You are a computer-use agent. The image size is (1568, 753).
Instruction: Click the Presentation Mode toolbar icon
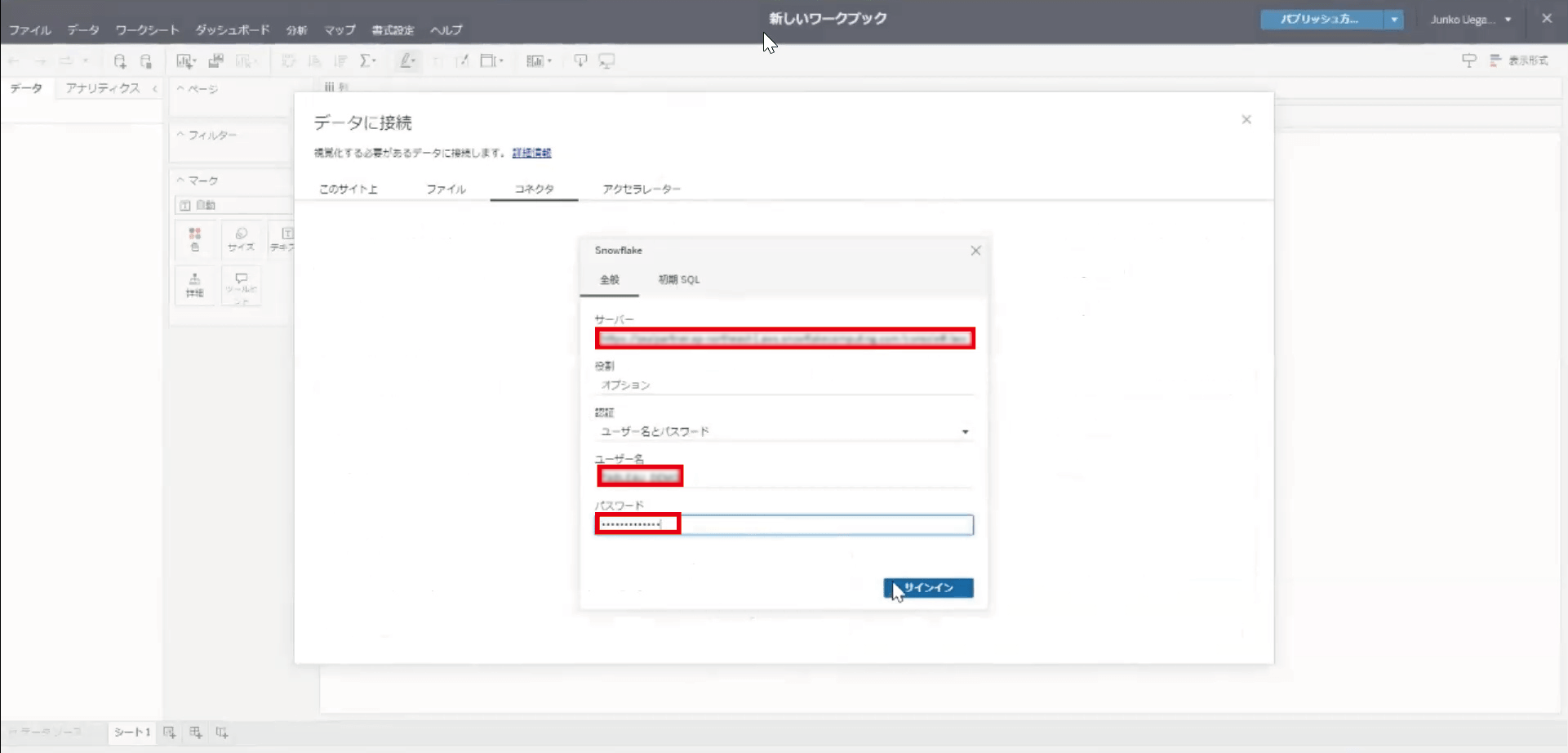click(x=606, y=61)
